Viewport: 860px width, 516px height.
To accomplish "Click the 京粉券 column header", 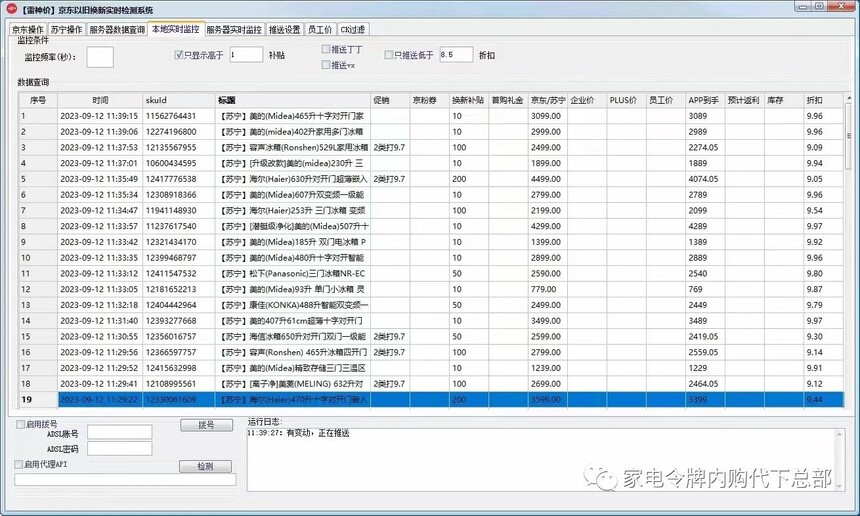I will click(x=430, y=100).
